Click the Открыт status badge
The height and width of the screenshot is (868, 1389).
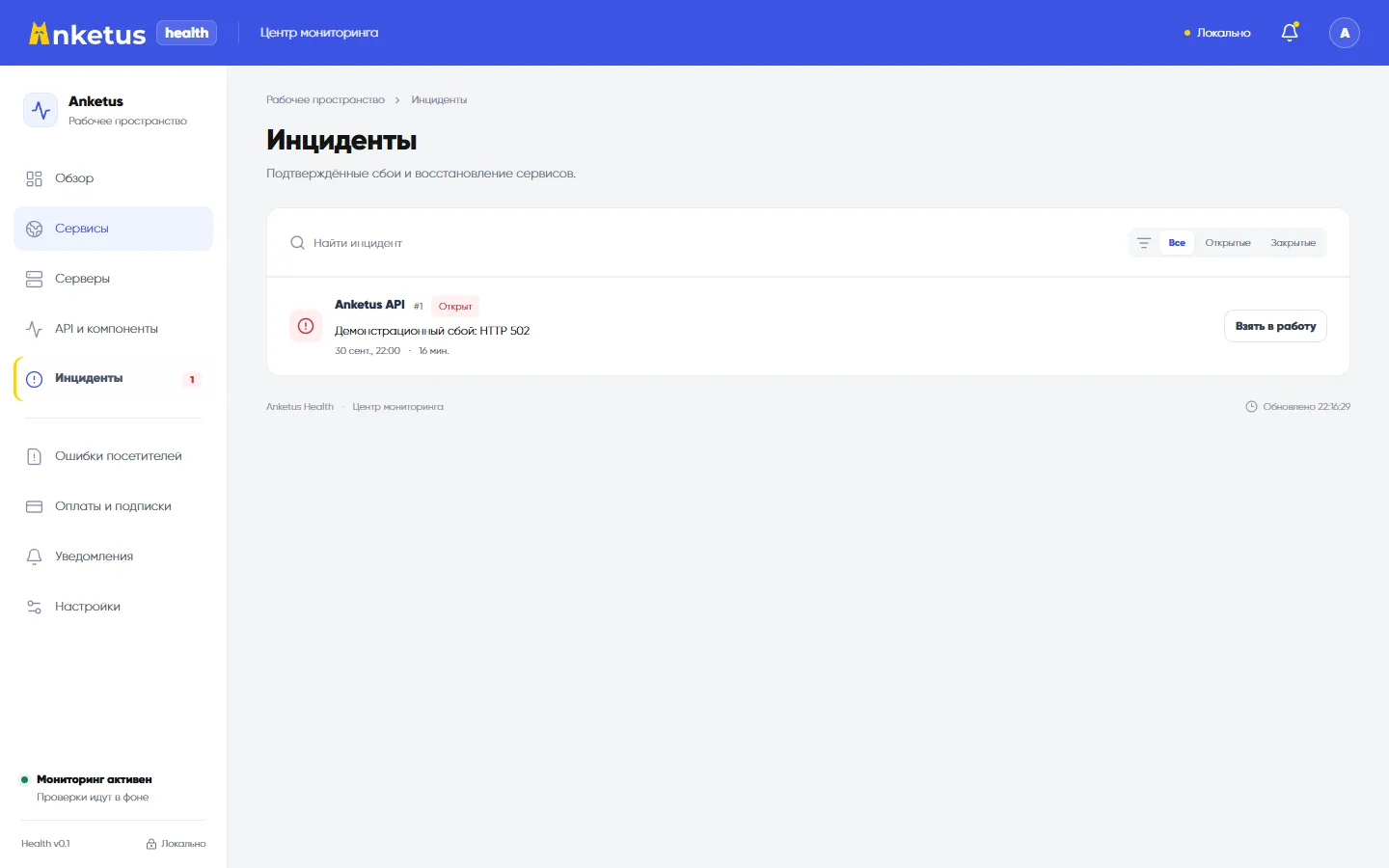(455, 307)
